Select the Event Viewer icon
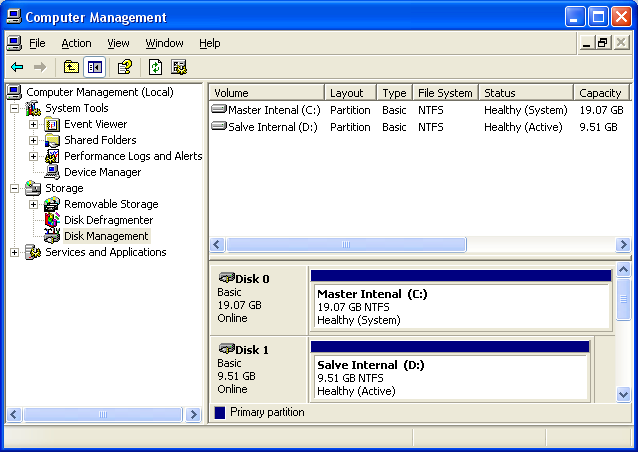 click(52, 124)
